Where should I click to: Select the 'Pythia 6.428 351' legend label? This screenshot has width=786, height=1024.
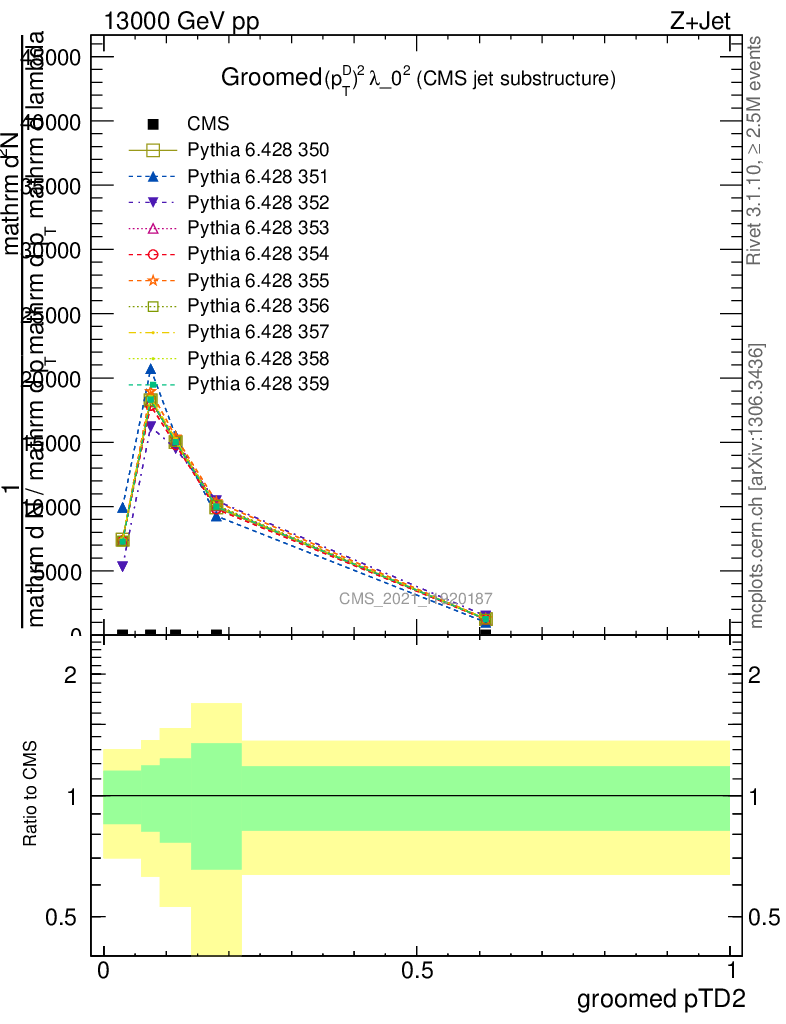(x=258, y=176)
